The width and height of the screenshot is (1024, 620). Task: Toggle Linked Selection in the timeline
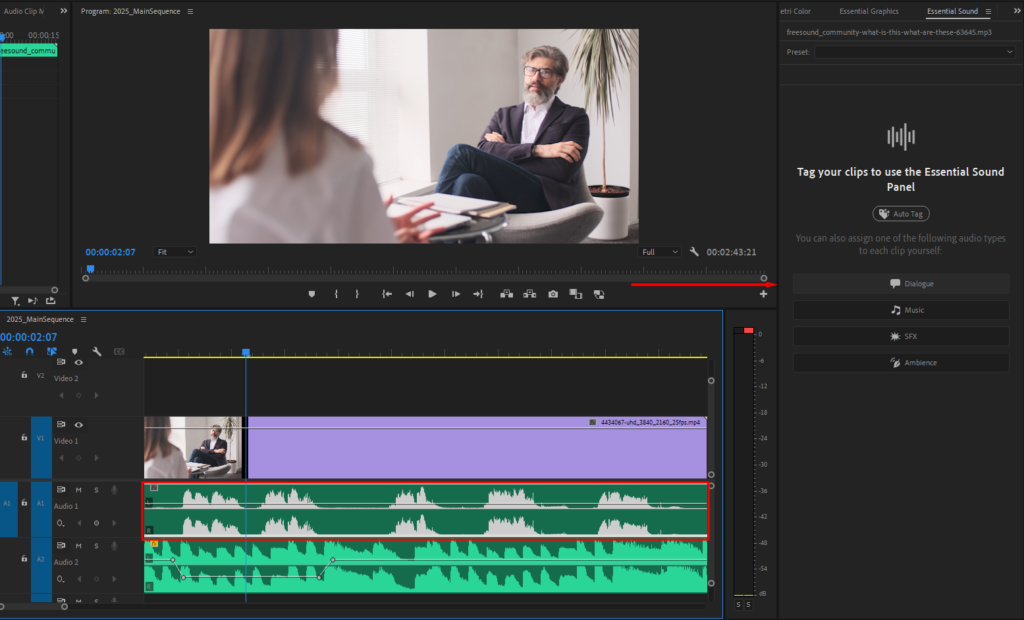(52, 351)
